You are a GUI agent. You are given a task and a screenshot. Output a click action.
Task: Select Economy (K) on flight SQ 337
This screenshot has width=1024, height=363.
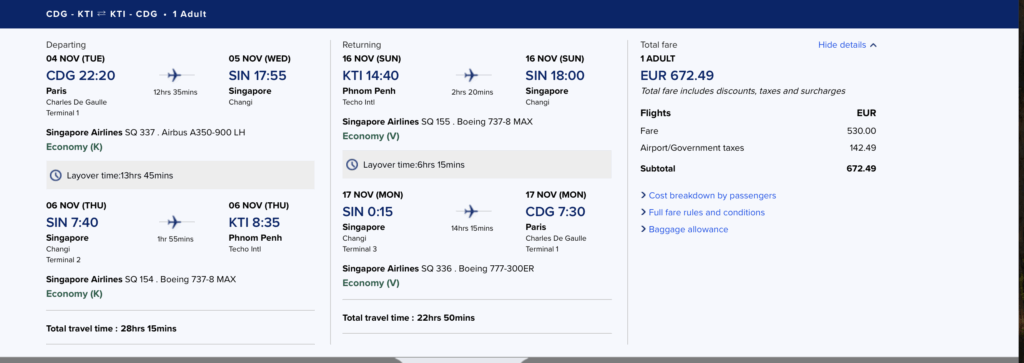click(x=74, y=147)
